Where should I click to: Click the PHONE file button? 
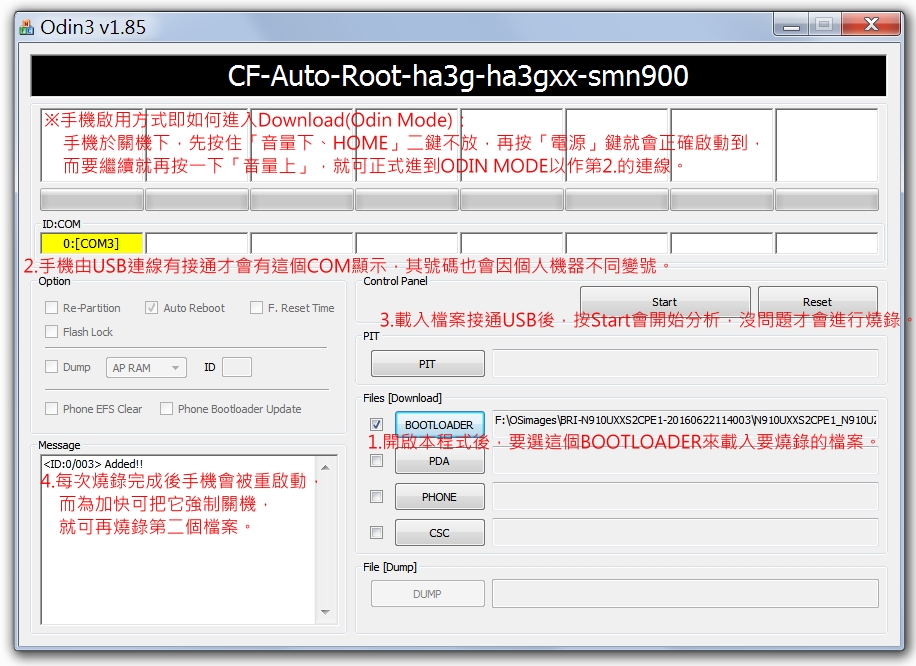click(439, 497)
